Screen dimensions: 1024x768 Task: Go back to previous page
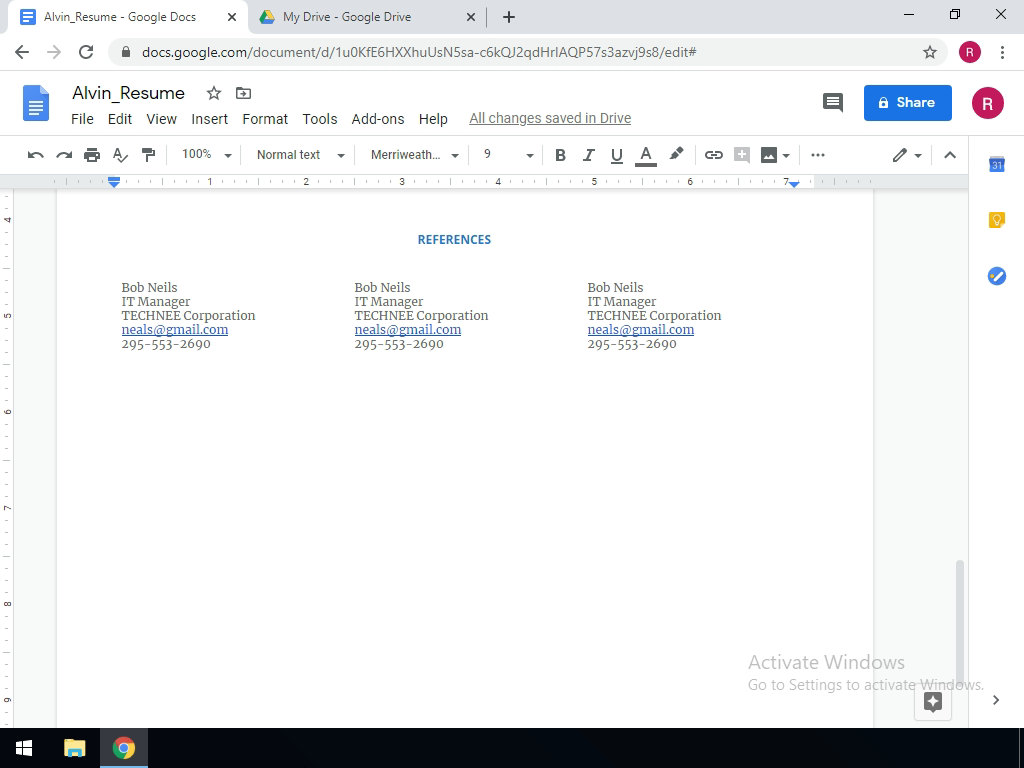tap(22, 52)
